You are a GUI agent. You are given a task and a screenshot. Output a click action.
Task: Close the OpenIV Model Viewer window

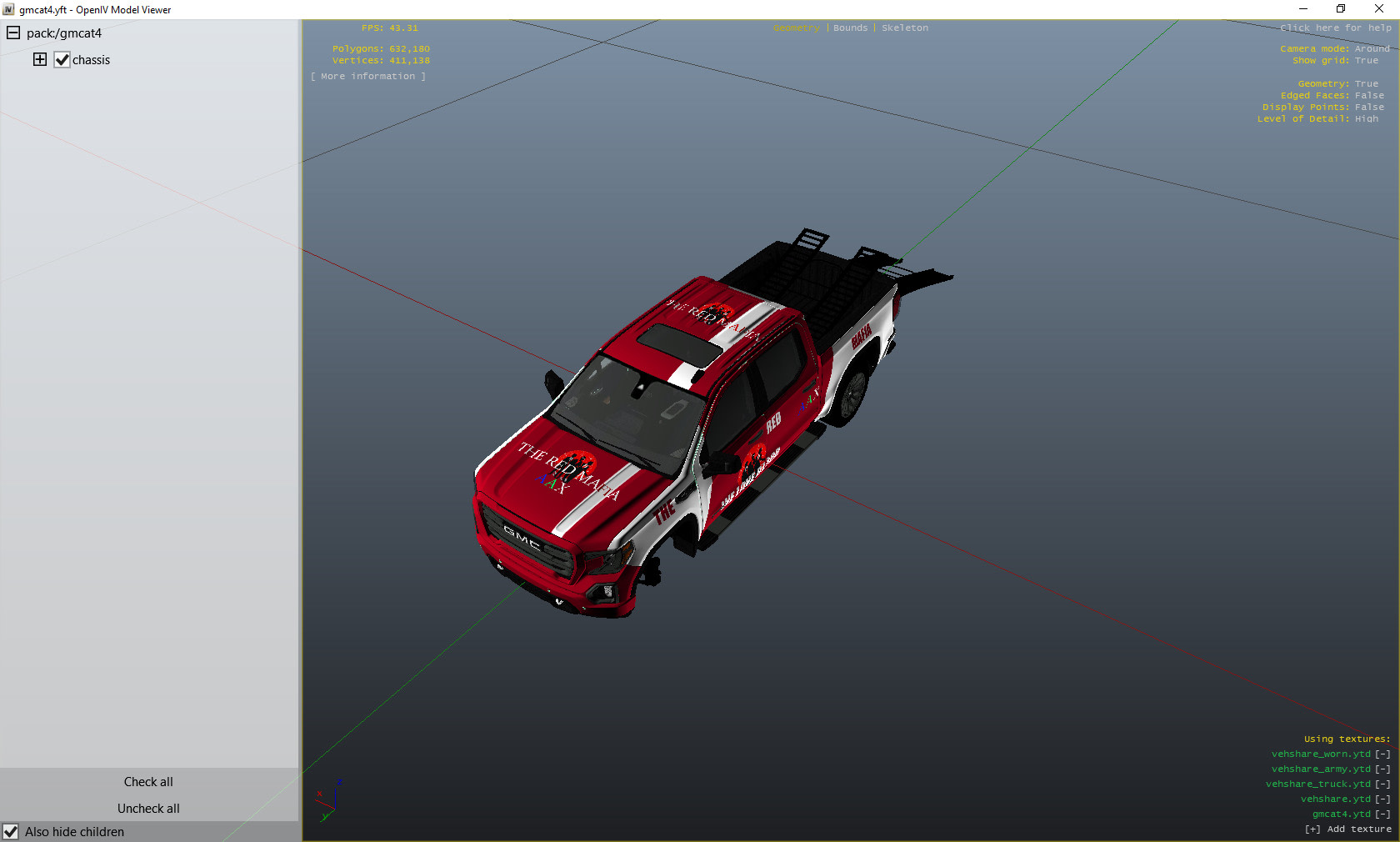[x=1379, y=9]
